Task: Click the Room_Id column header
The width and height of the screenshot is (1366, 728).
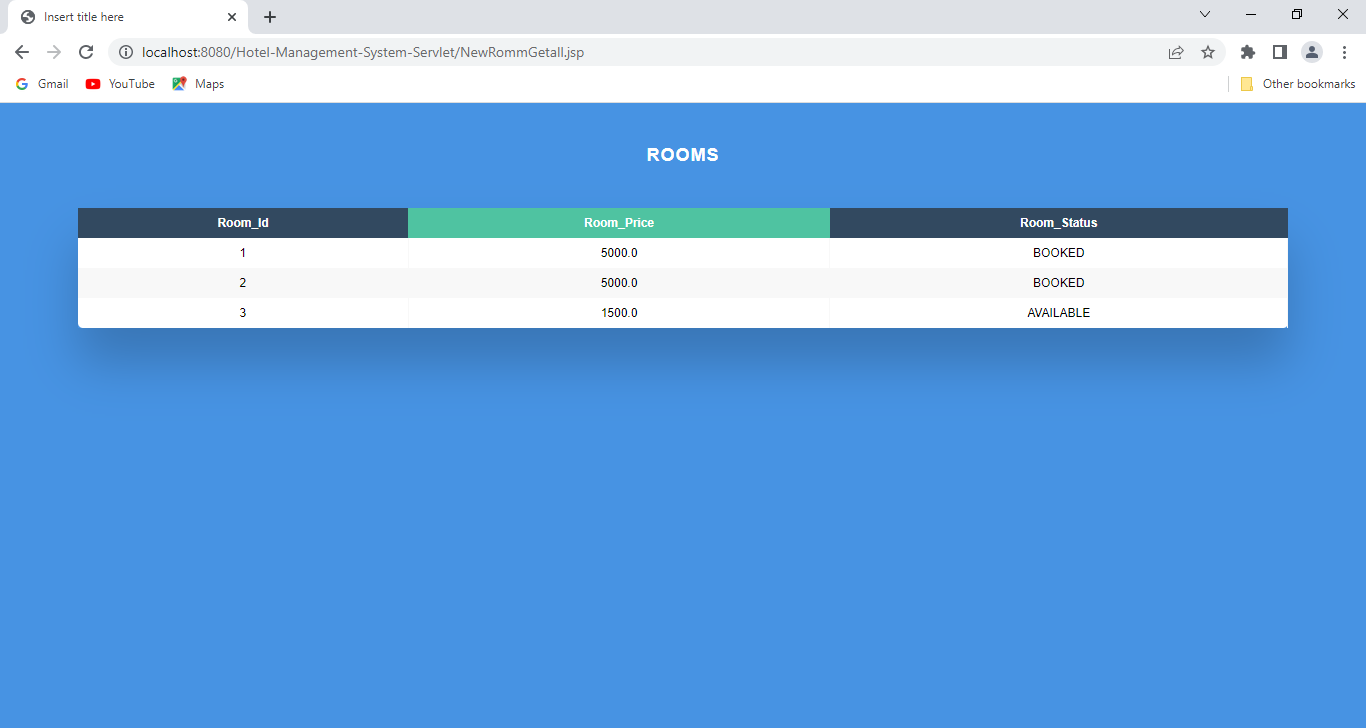Action: 243,223
